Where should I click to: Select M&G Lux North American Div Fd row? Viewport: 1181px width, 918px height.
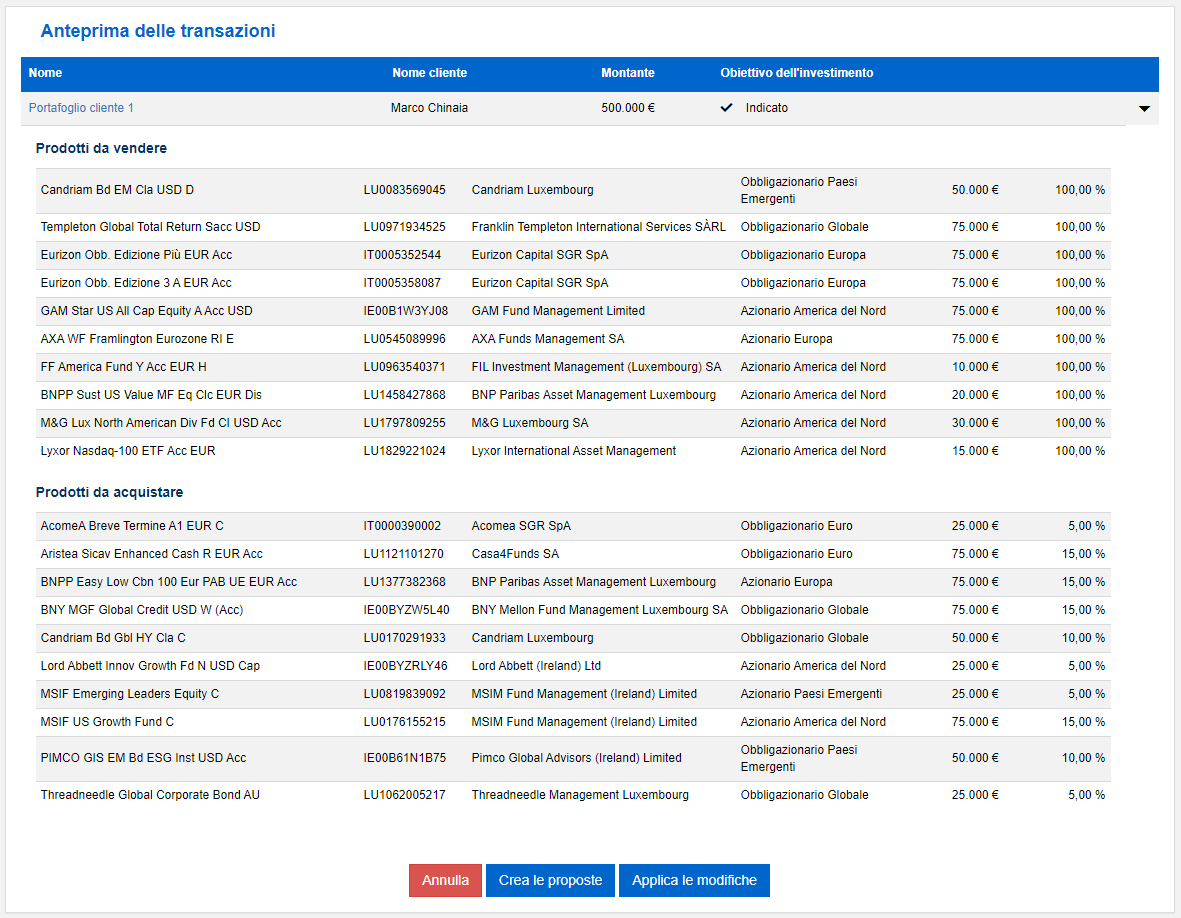tap(573, 422)
